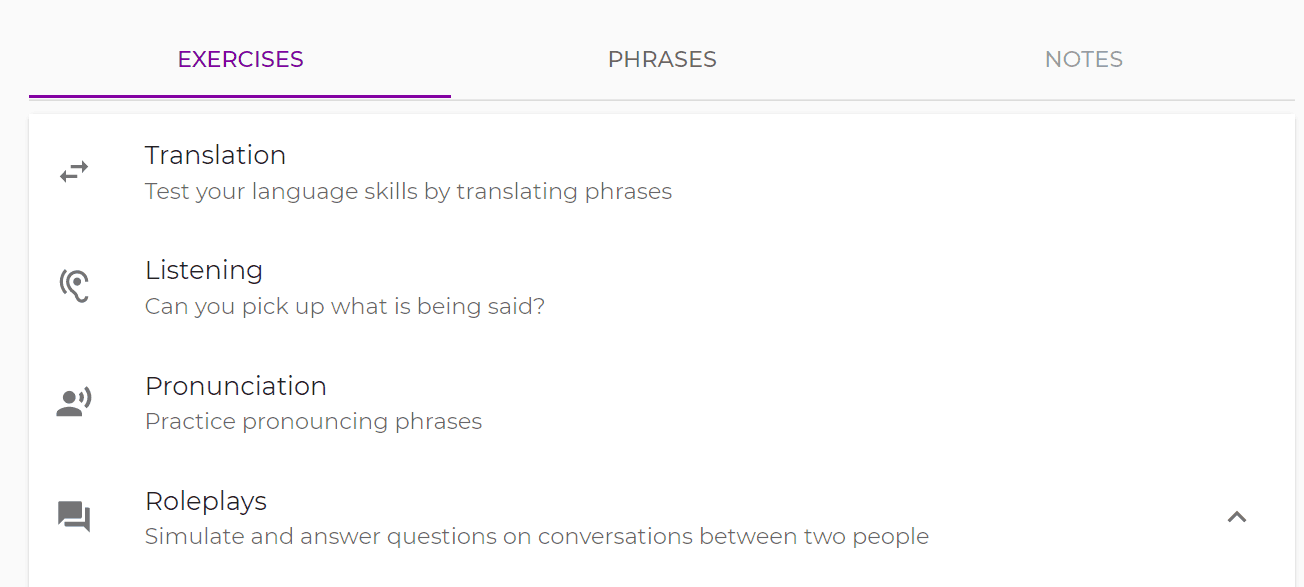Screen dimensions: 1304x587
Task: Click the speaking-person Pronunciation icon
Action: click(x=74, y=402)
